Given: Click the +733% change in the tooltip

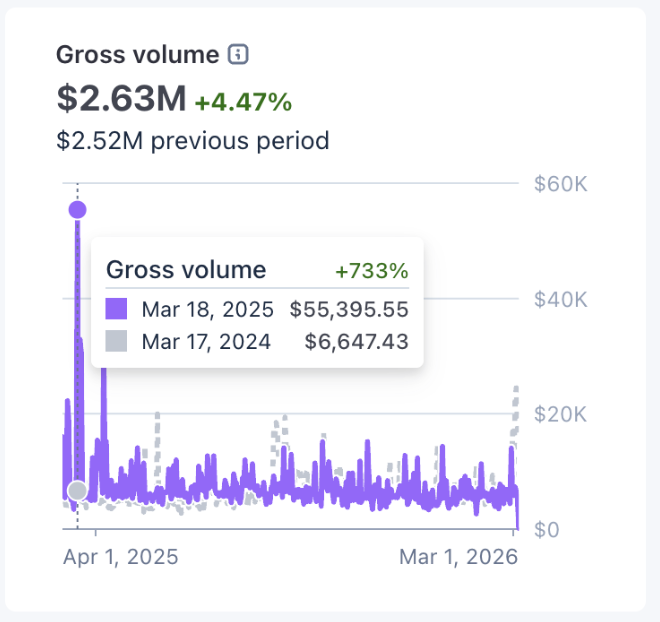Looking at the screenshot, I should click(x=372, y=271).
